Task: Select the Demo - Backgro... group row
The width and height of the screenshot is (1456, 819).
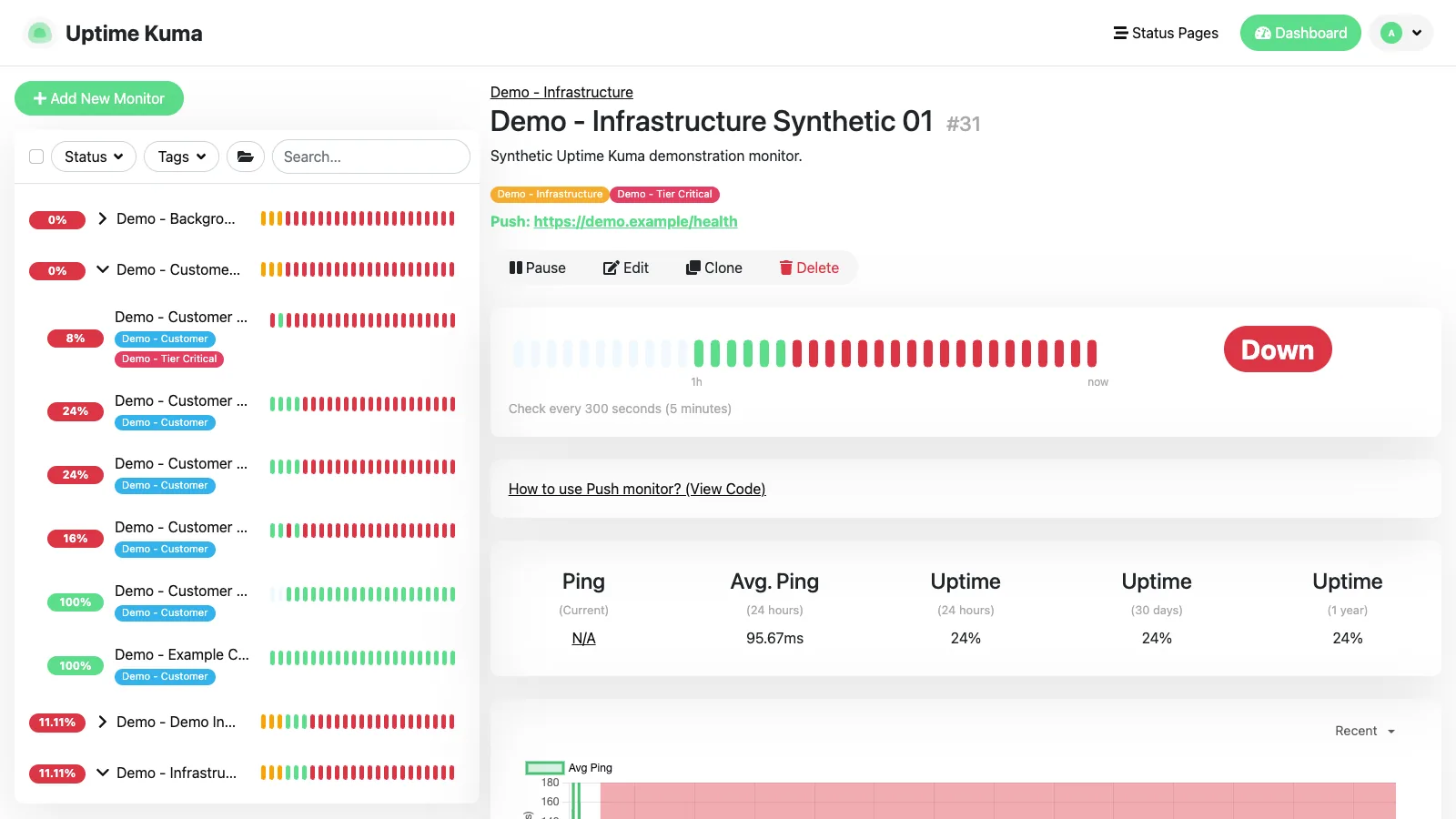Action: click(x=247, y=218)
